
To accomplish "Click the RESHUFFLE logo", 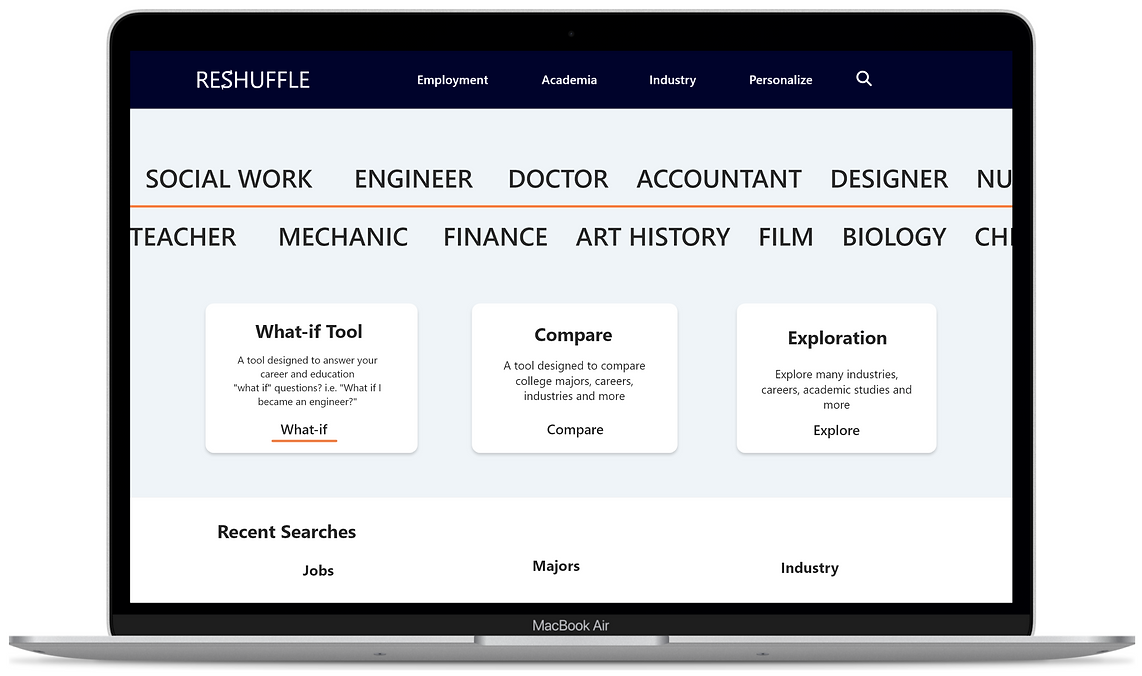I will 253,79.
